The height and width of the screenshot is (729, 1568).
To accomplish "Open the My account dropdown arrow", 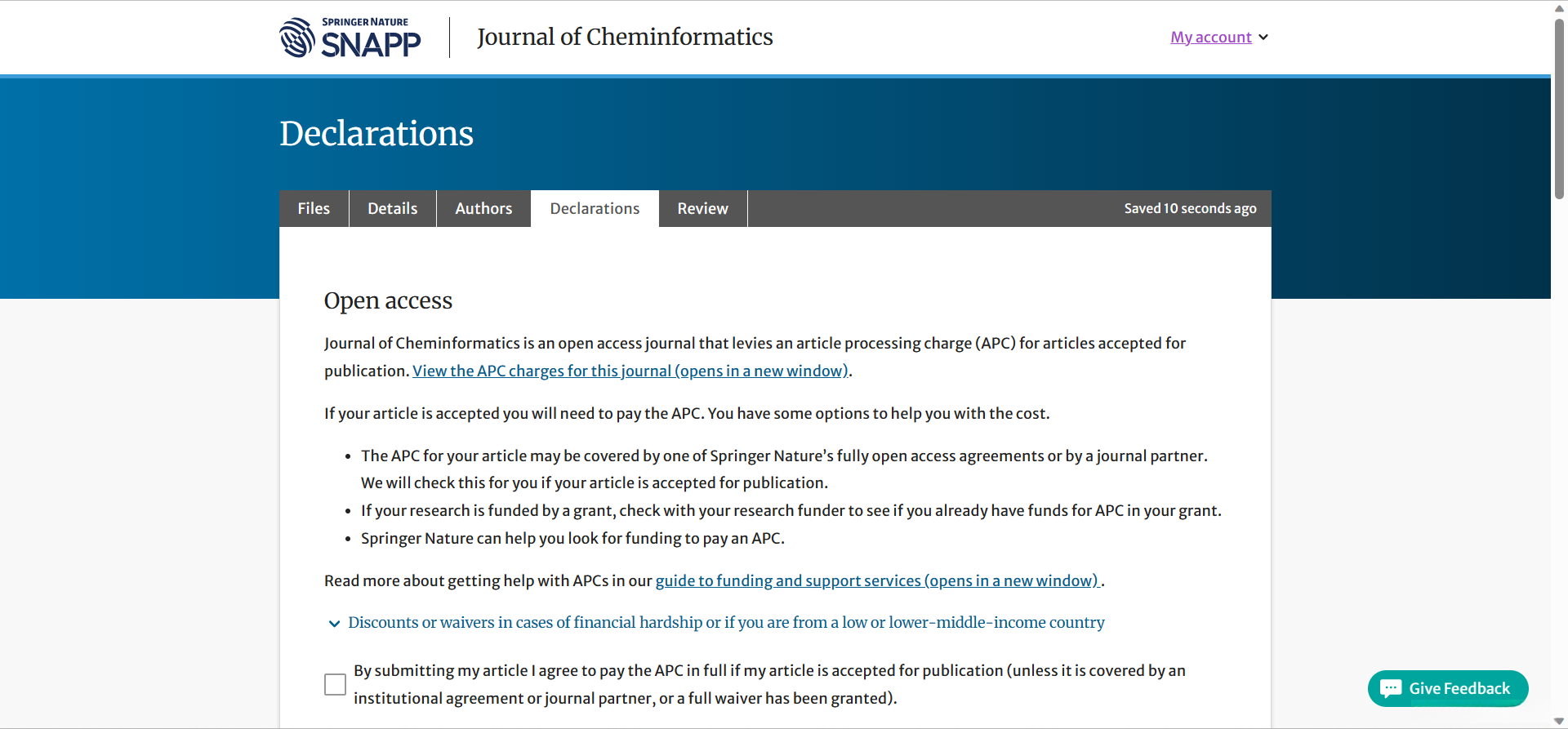I will [x=1263, y=38].
